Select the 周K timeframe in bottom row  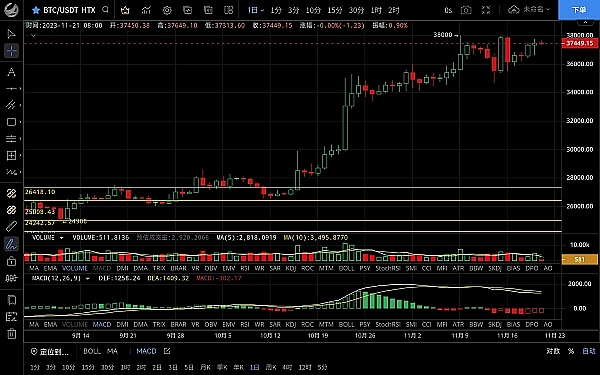pos(271,367)
